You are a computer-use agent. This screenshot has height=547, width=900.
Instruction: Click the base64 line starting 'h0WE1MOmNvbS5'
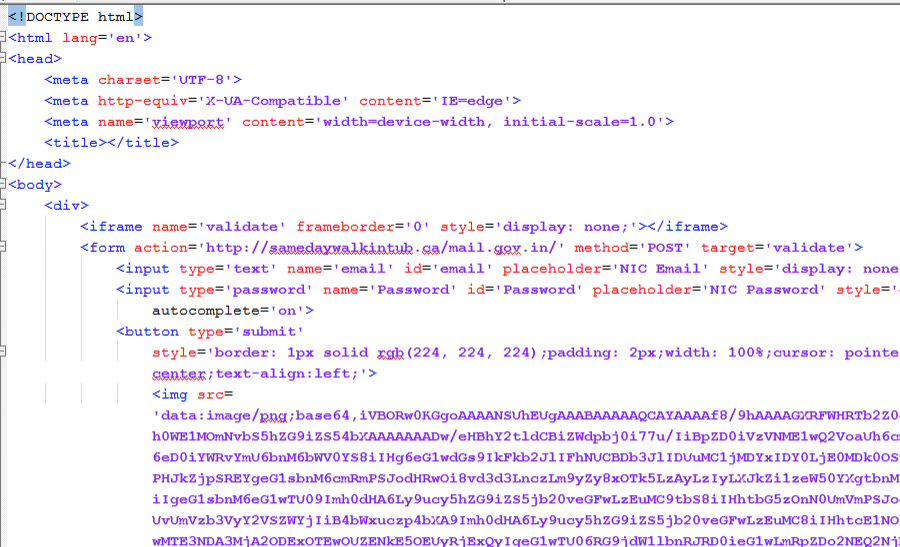click(525, 436)
